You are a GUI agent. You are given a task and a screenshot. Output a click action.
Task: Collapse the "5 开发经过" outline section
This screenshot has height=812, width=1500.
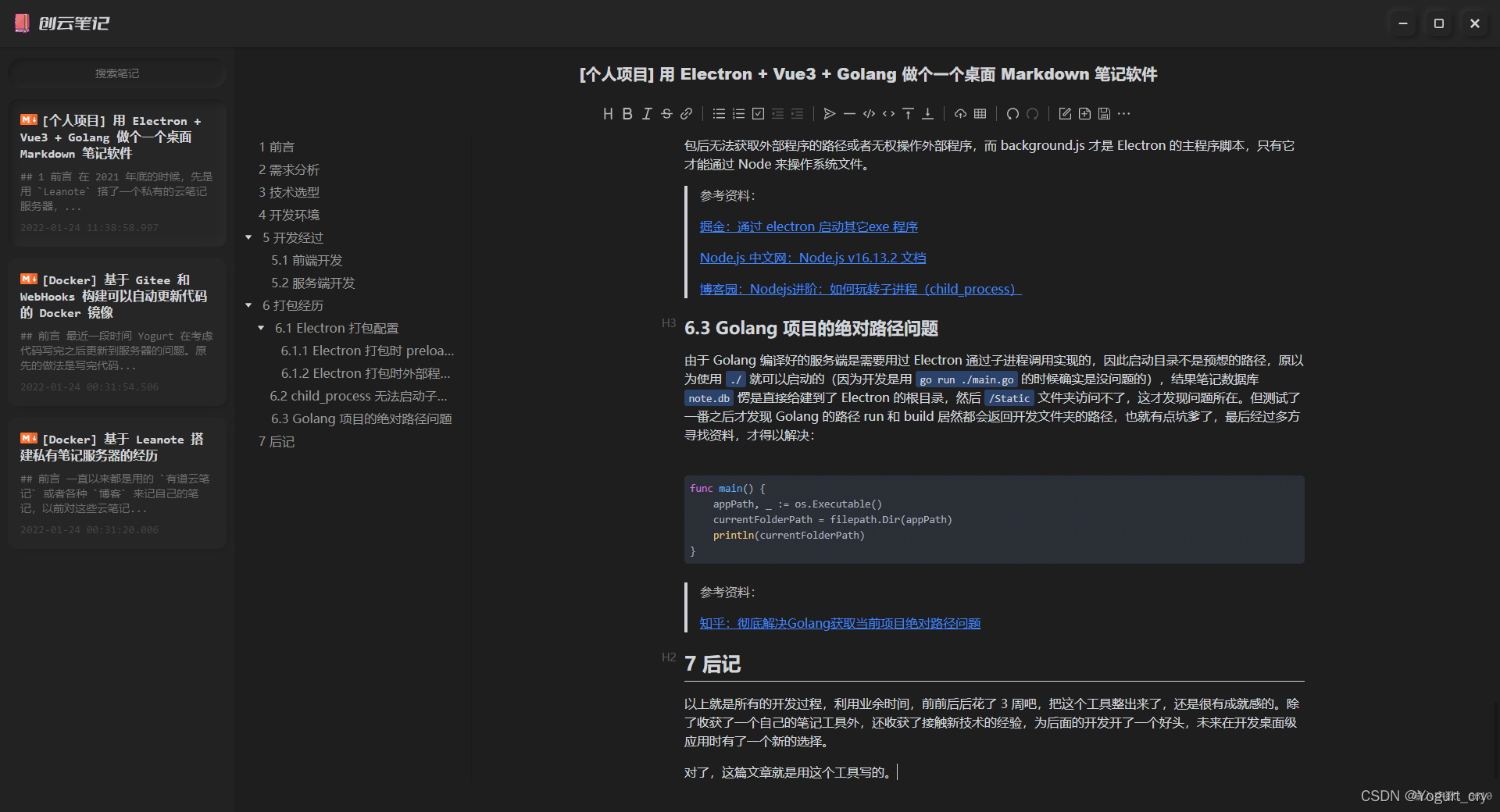[249, 237]
